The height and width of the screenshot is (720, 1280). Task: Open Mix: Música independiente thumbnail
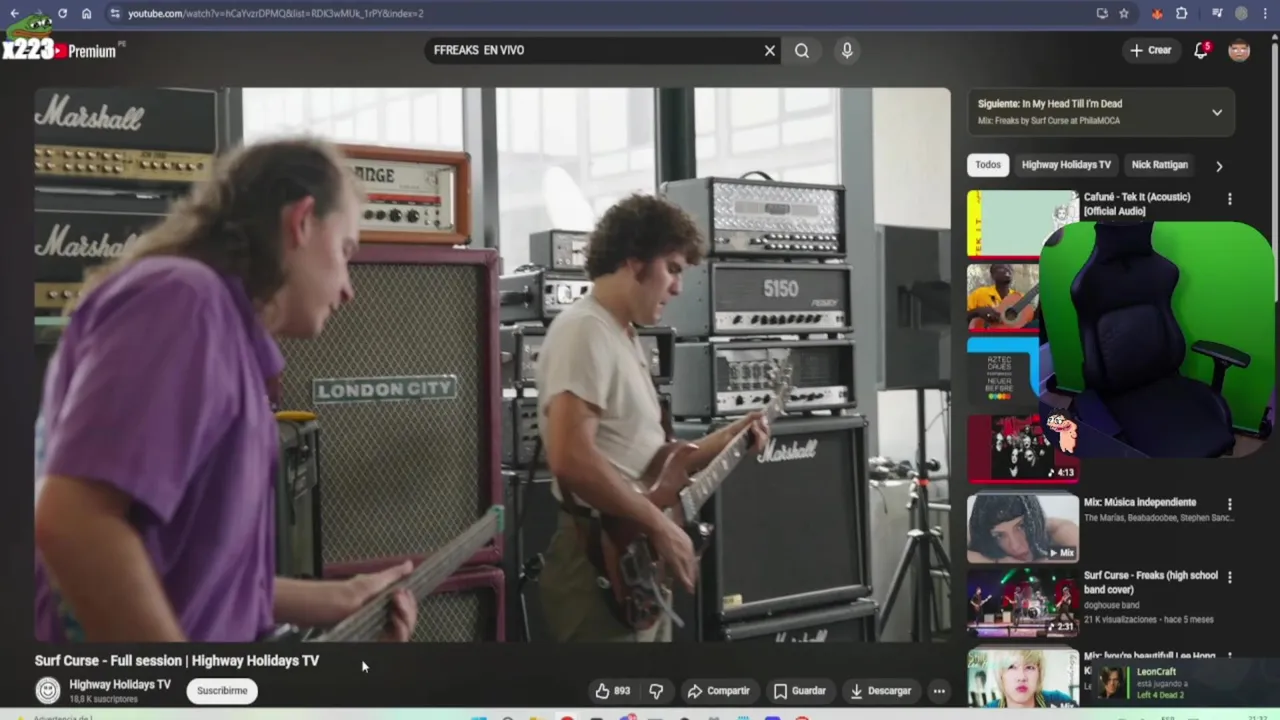pos(1022,528)
